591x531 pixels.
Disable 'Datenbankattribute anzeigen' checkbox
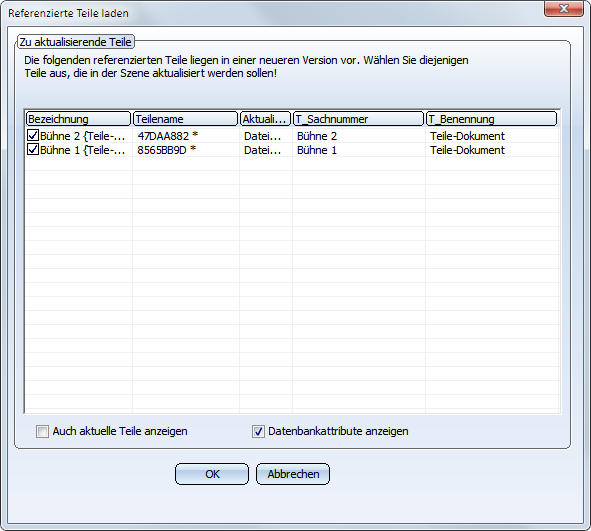(258, 431)
